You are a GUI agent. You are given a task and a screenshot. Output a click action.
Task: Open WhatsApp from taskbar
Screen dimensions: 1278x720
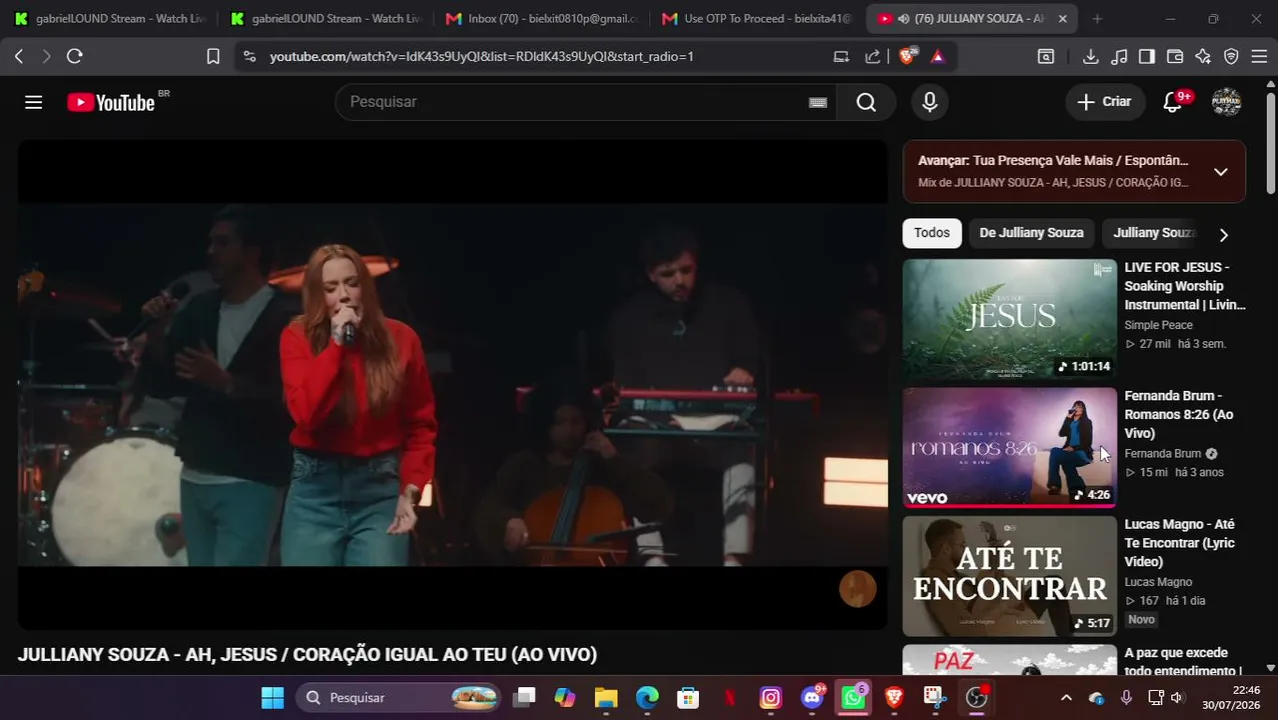click(x=853, y=698)
